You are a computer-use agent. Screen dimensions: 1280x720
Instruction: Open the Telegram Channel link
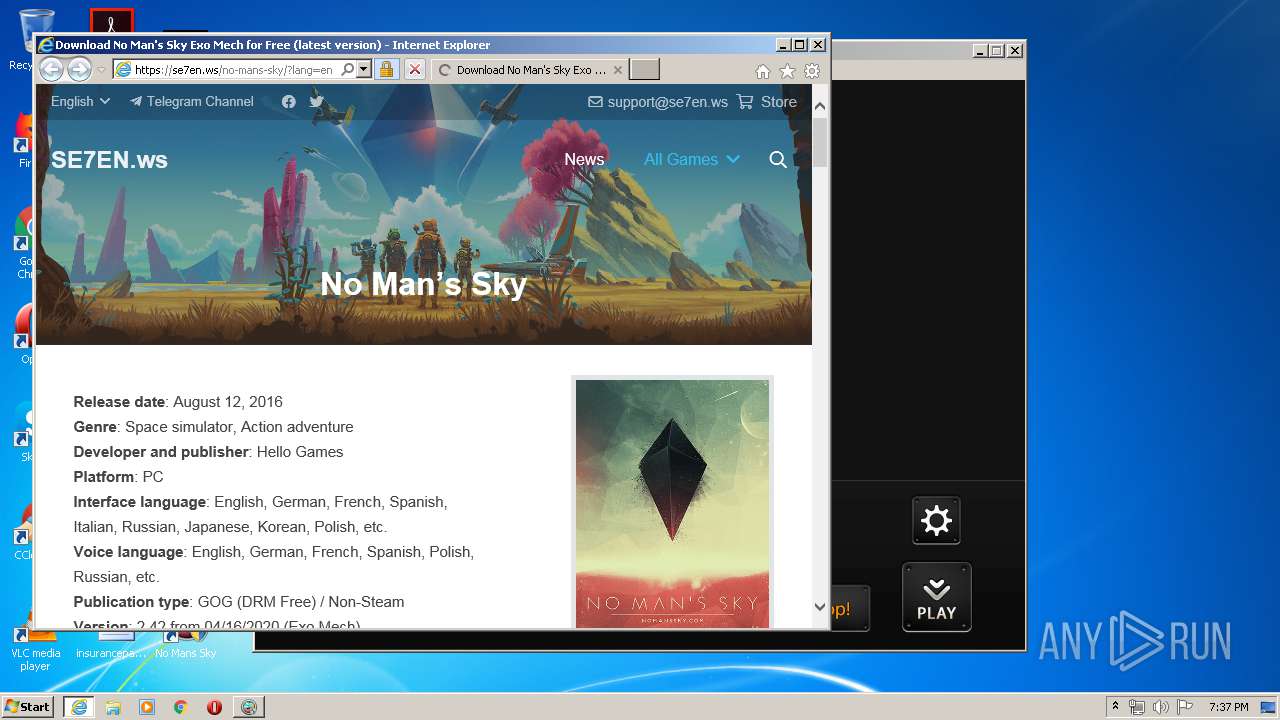[x=191, y=101]
